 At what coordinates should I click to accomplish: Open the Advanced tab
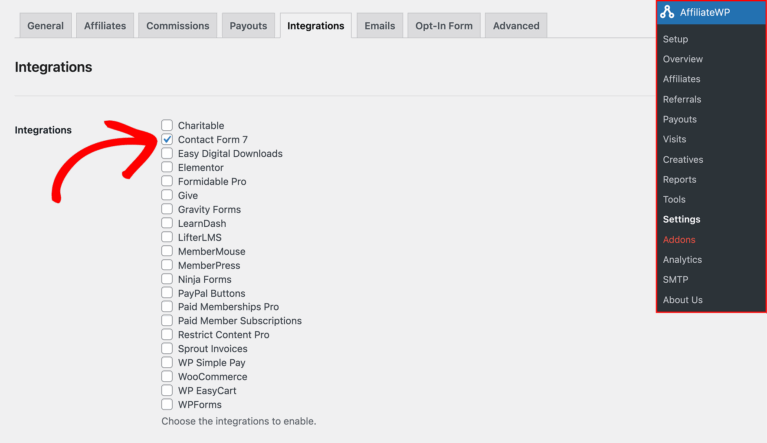516,25
